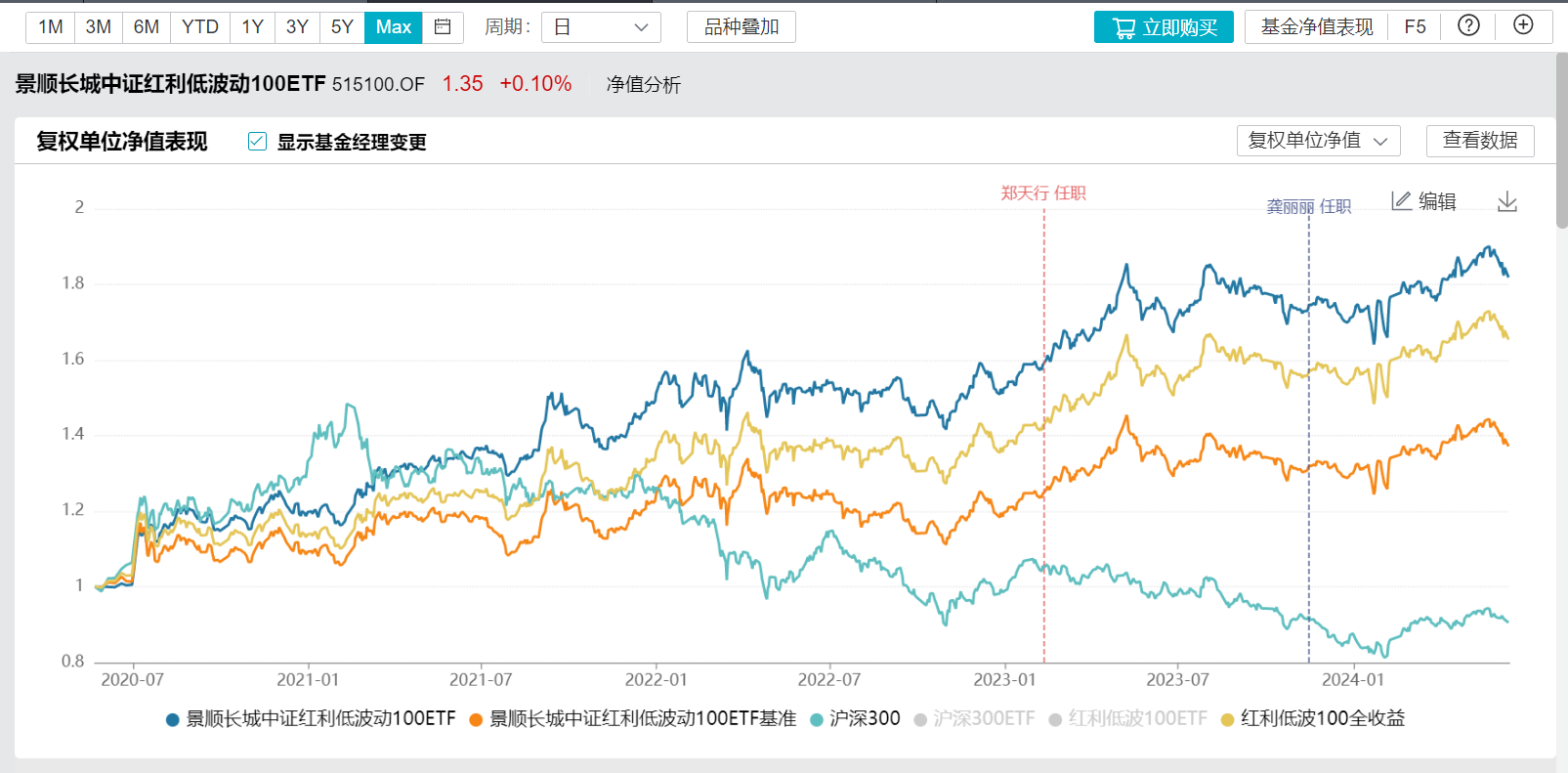Click the 品种叠加 button
Screen dimensions: 1568x773
tap(742, 27)
